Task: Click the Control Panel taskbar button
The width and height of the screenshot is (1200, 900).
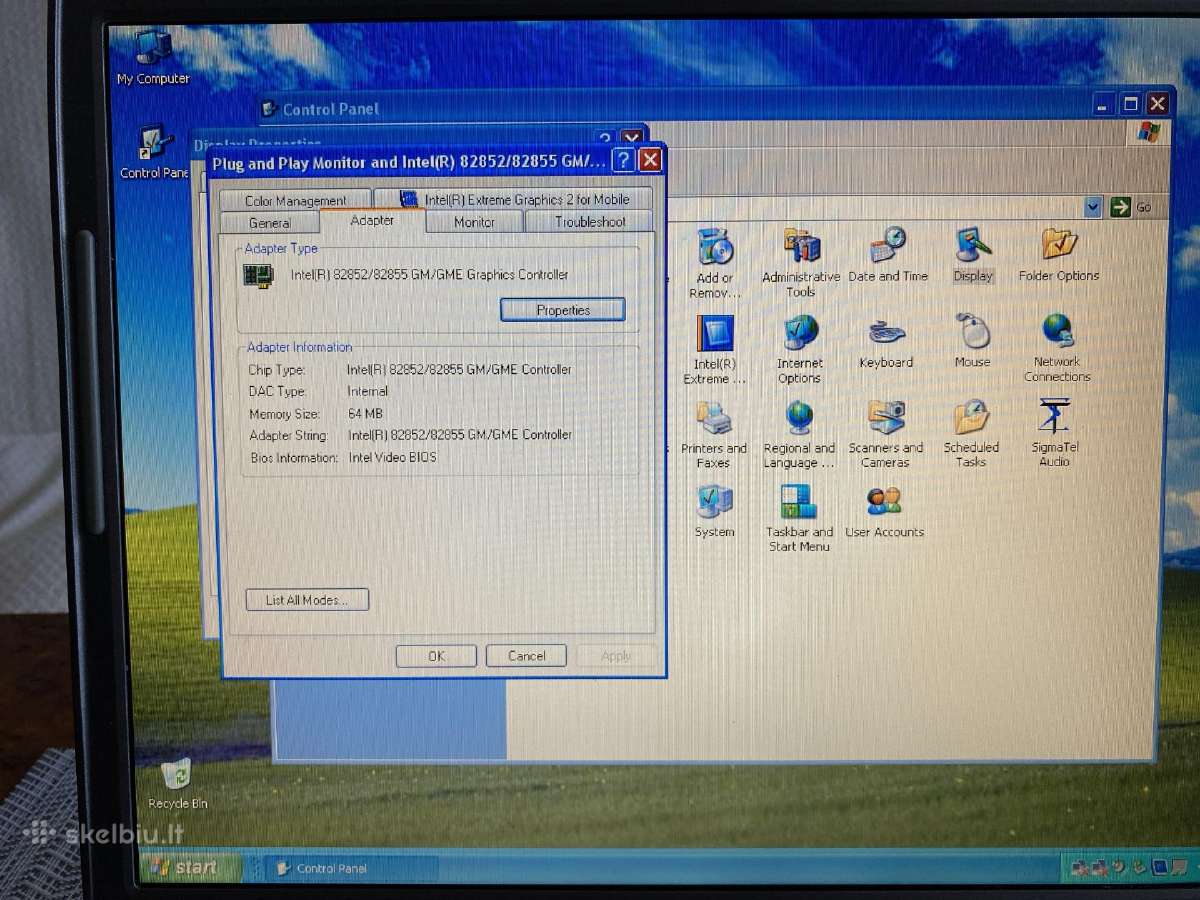Action: click(352, 868)
